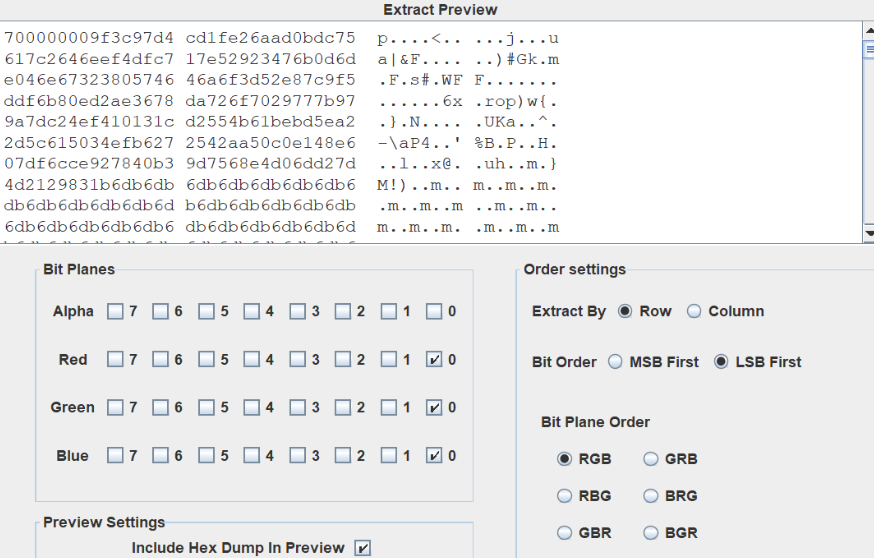
Task: Click the preview scrollbar up arrow
Action: click(868, 31)
